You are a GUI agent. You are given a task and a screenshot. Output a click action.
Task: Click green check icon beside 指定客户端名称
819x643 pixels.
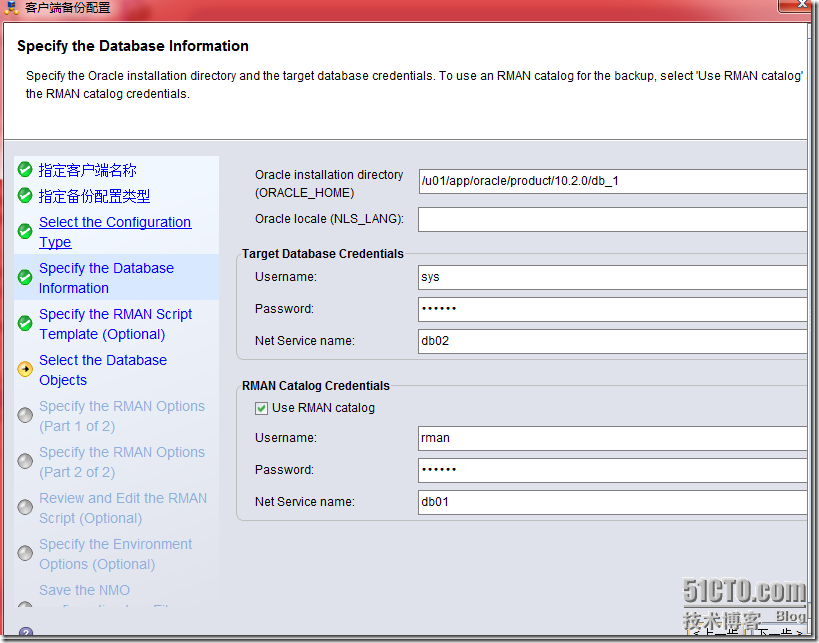[x=25, y=169]
